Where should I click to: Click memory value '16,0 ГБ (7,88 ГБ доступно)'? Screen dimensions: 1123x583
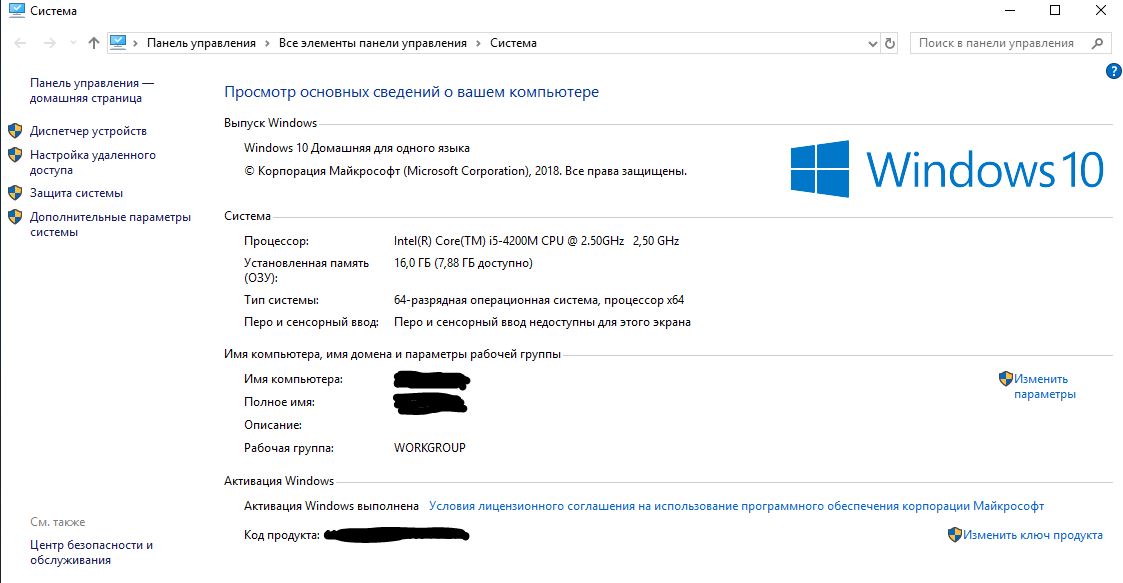coord(463,263)
